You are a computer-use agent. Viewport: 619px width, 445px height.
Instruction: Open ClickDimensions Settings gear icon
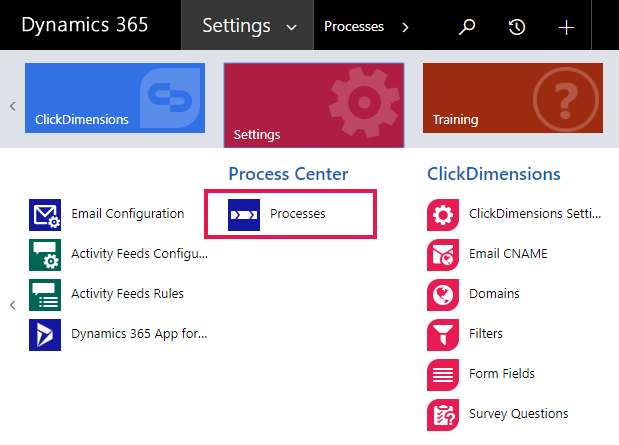443,215
